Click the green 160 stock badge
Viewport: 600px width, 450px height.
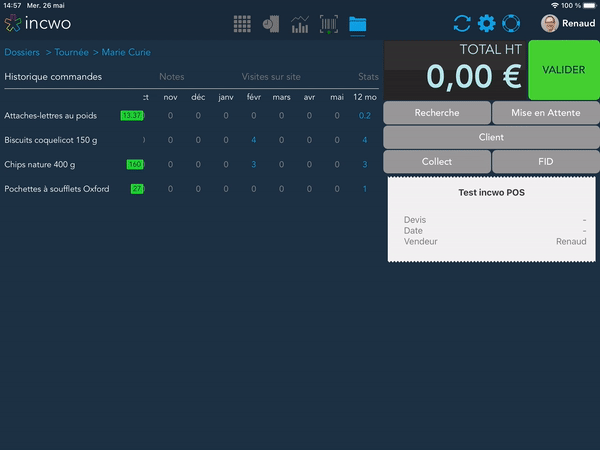point(135,165)
